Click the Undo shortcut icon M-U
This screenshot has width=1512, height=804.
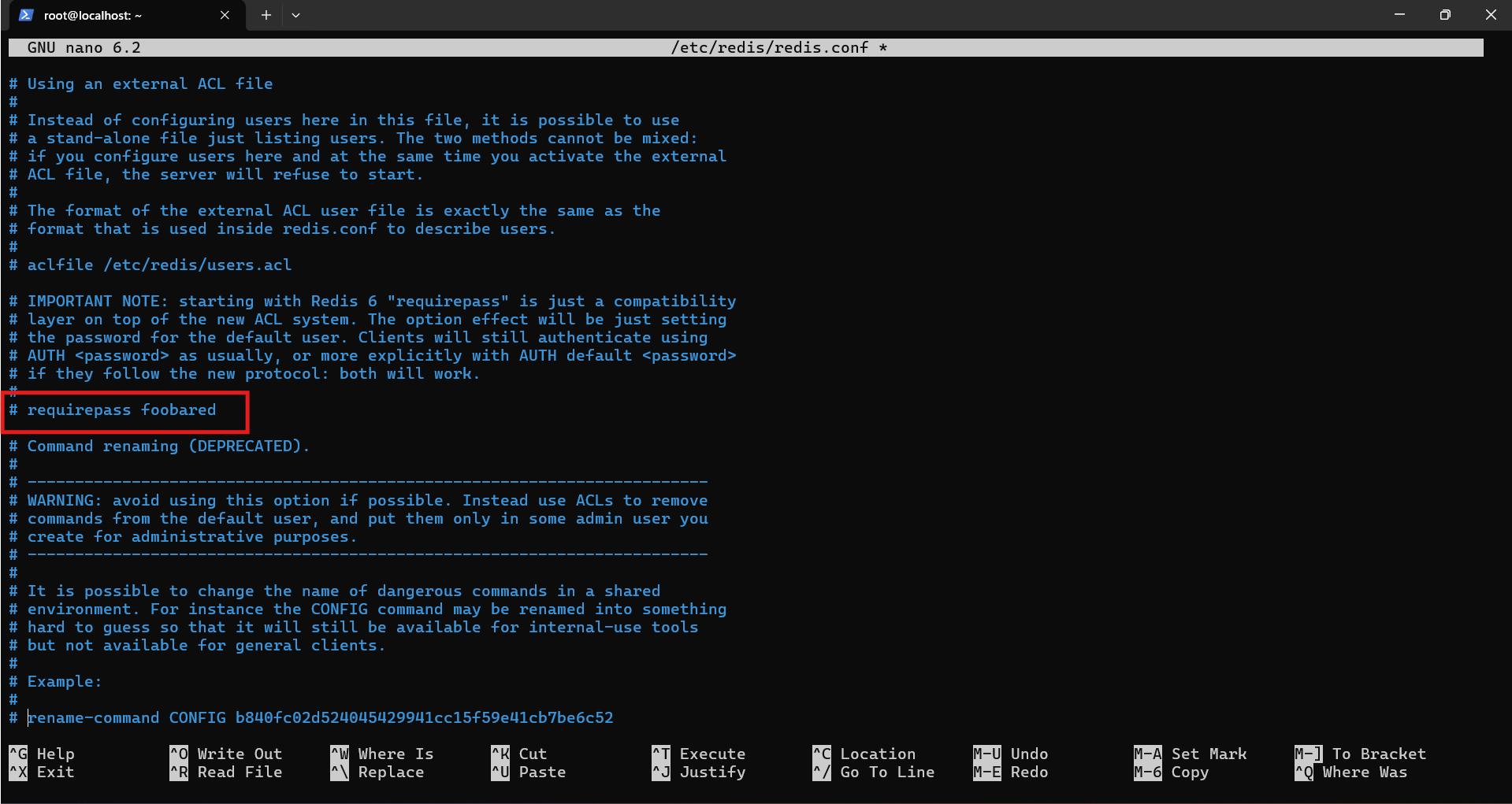tap(986, 753)
